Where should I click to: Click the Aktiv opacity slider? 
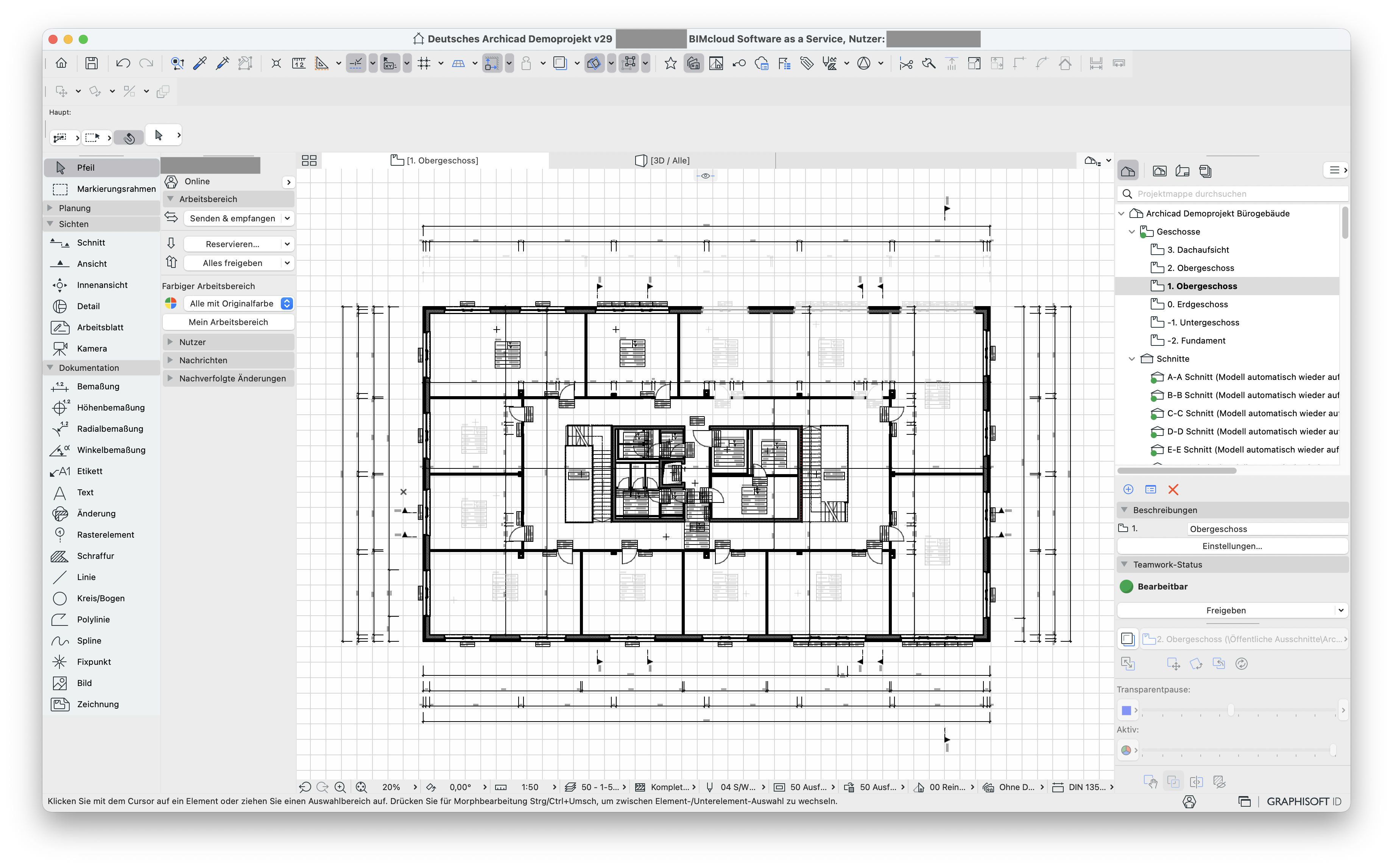coord(1239,750)
